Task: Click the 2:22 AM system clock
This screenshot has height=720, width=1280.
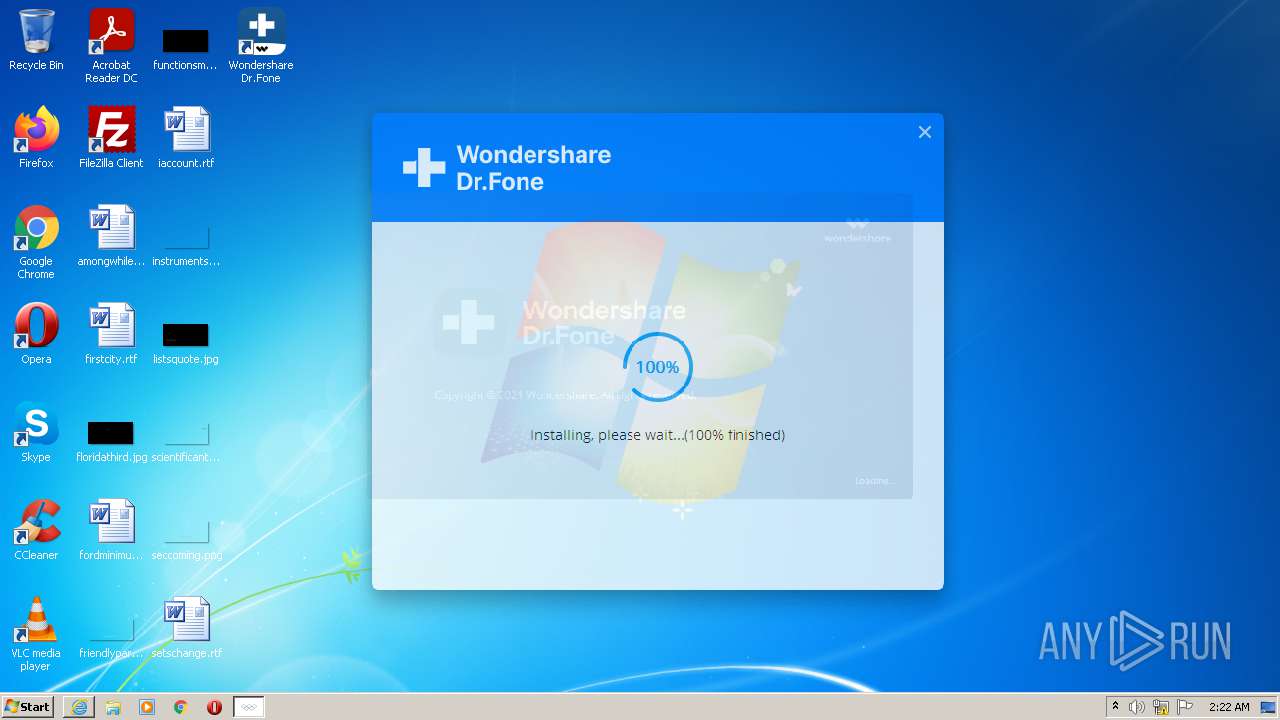Action: pos(1229,707)
